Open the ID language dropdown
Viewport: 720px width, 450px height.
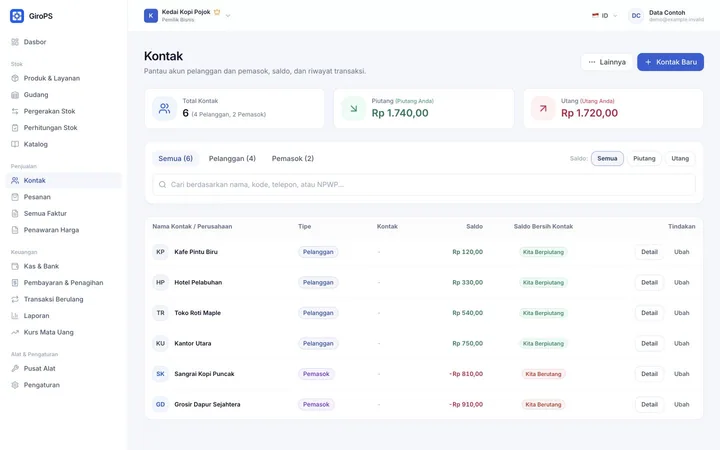point(605,16)
